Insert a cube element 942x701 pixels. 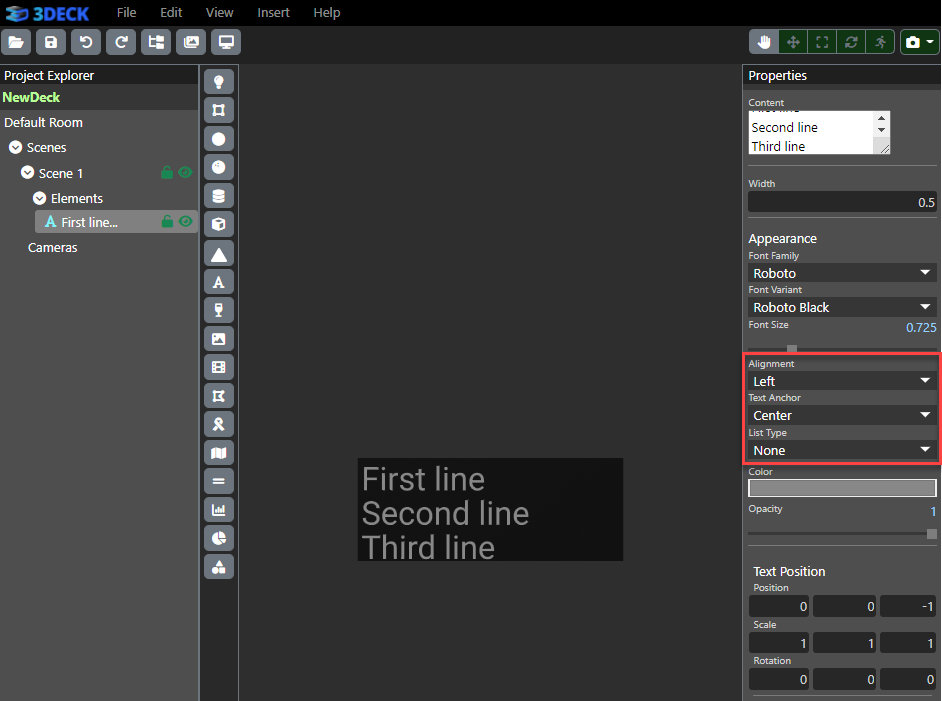pyautogui.click(x=218, y=224)
